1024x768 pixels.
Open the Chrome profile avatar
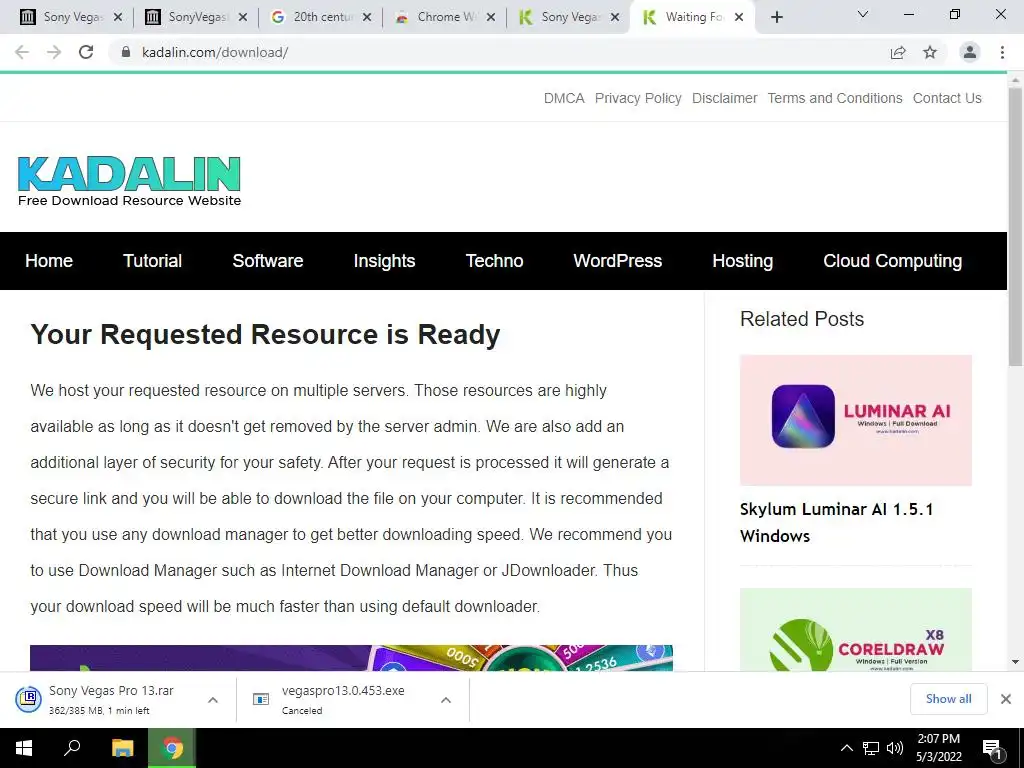coord(970,52)
